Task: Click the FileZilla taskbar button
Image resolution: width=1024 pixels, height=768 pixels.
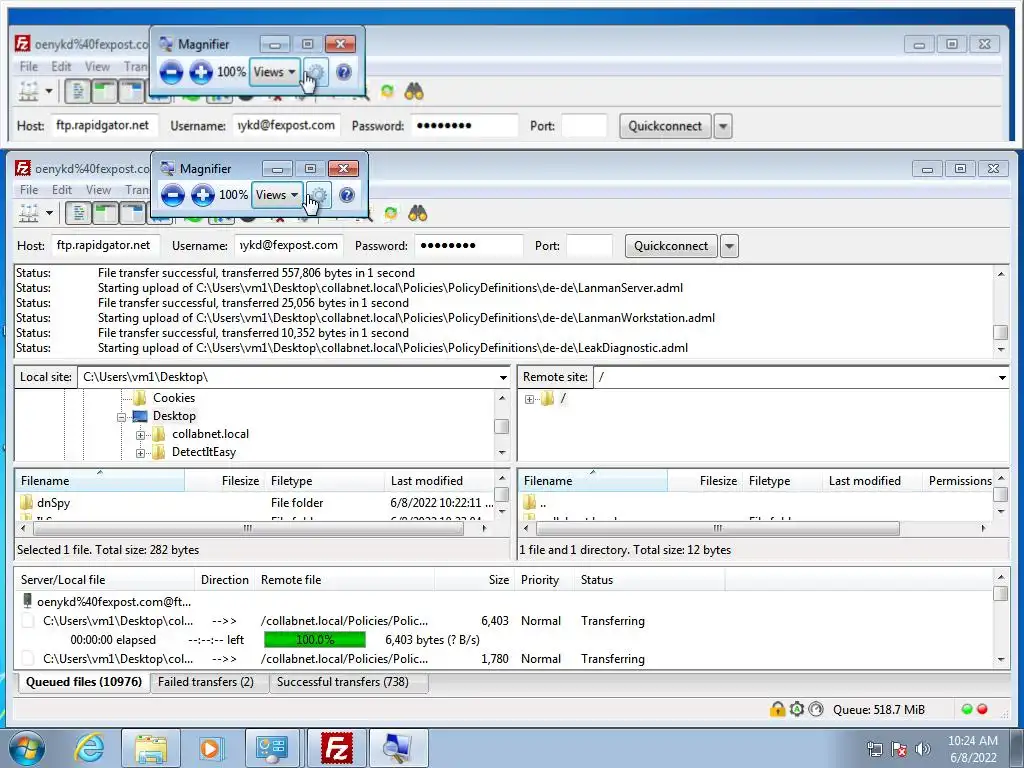Action: coord(336,748)
